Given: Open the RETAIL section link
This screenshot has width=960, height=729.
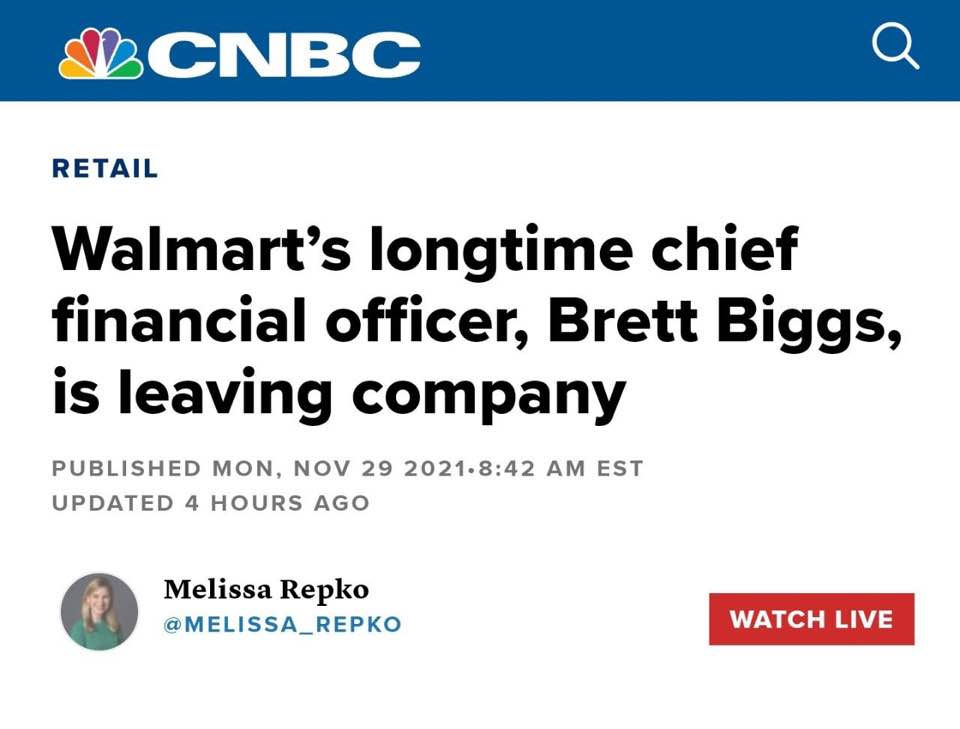Looking at the screenshot, I should click(105, 169).
